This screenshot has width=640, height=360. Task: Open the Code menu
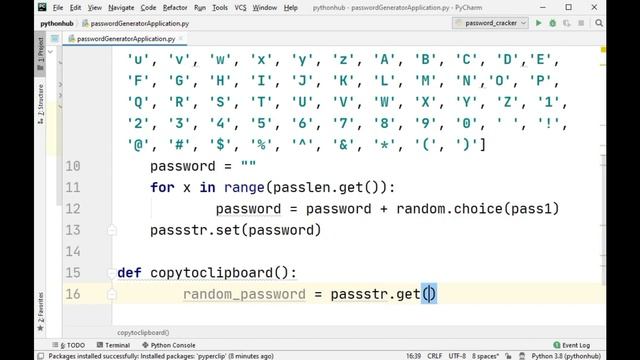coord(148,7)
